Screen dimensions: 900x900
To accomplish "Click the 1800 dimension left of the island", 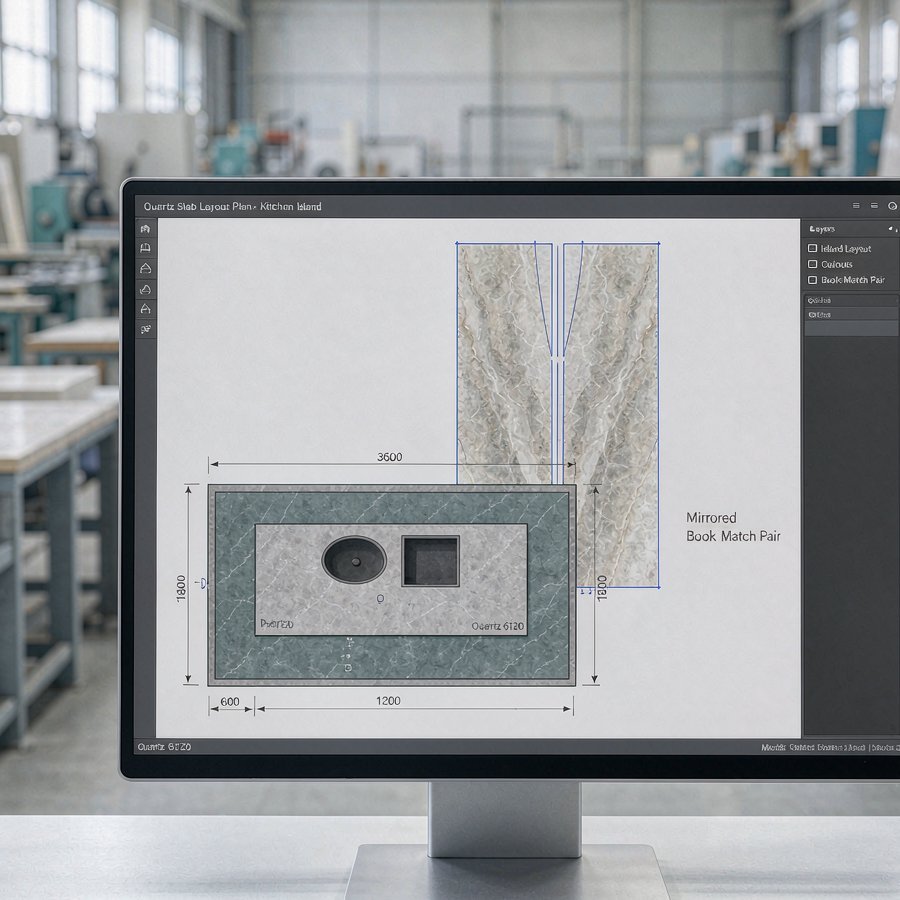I will point(181,588).
